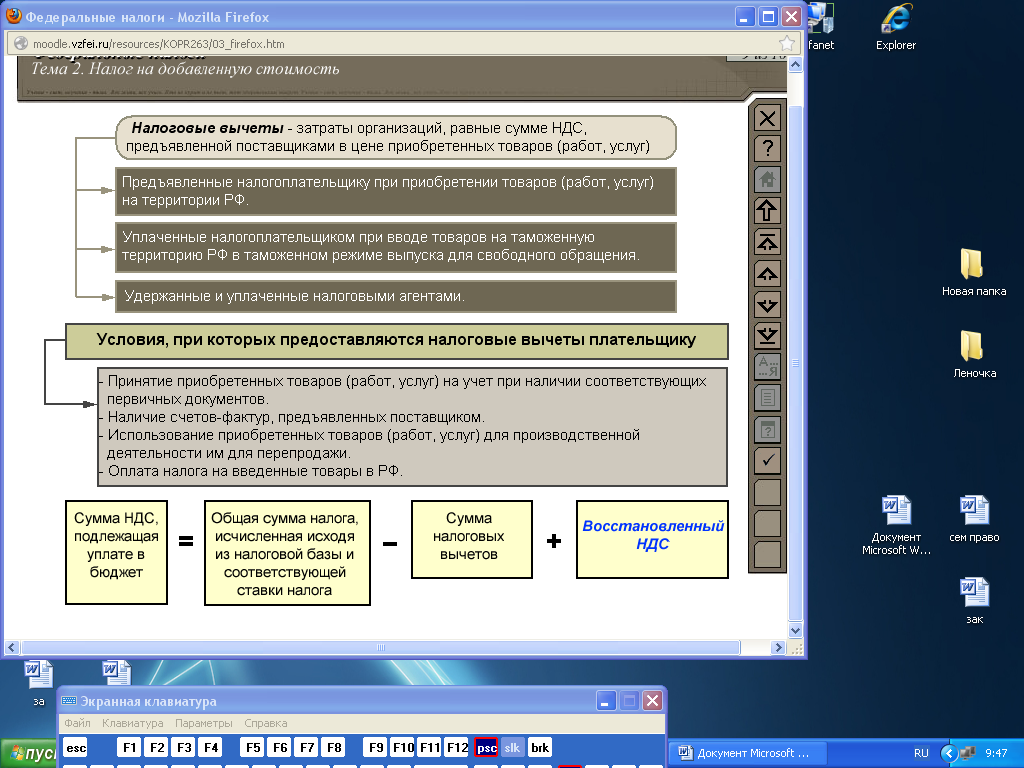
Task: Click the vertical scrollbar down arrow in Firefox
Action: pyautogui.click(x=795, y=631)
